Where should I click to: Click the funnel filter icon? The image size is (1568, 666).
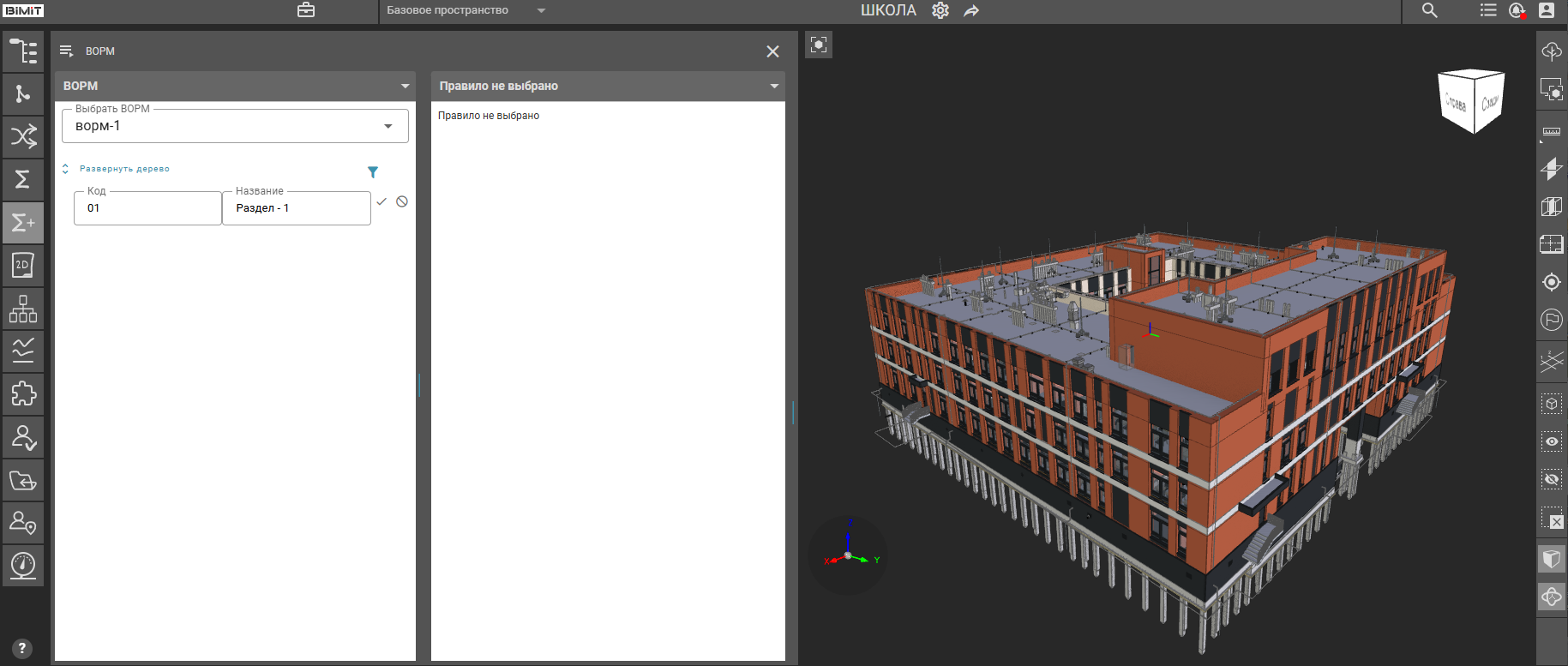point(373,172)
